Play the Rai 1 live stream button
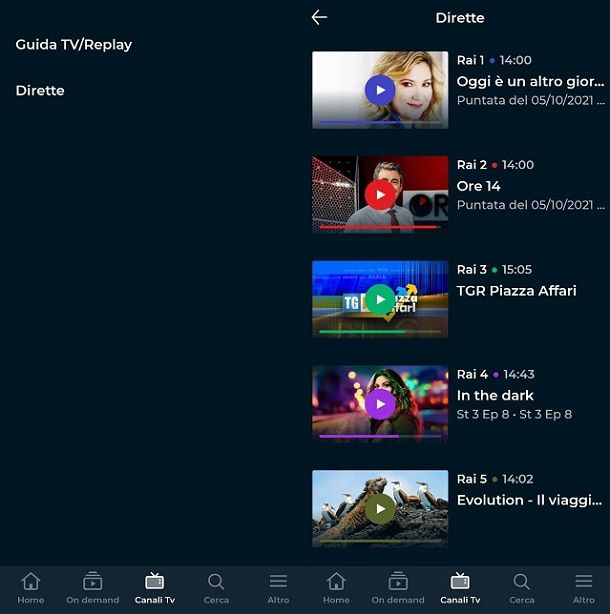The image size is (610, 614). coord(380,90)
